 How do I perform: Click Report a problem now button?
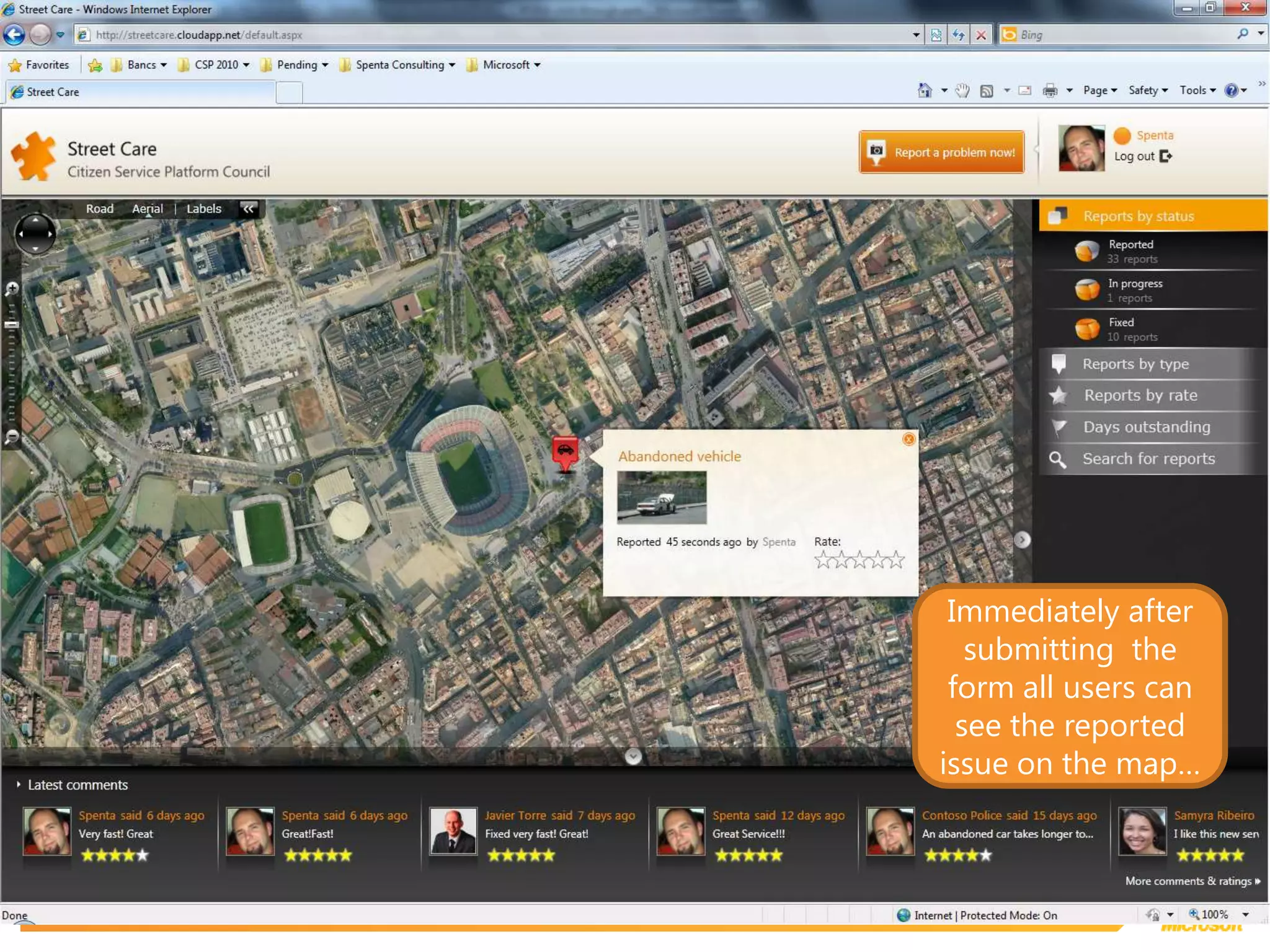click(x=941, y=152)
